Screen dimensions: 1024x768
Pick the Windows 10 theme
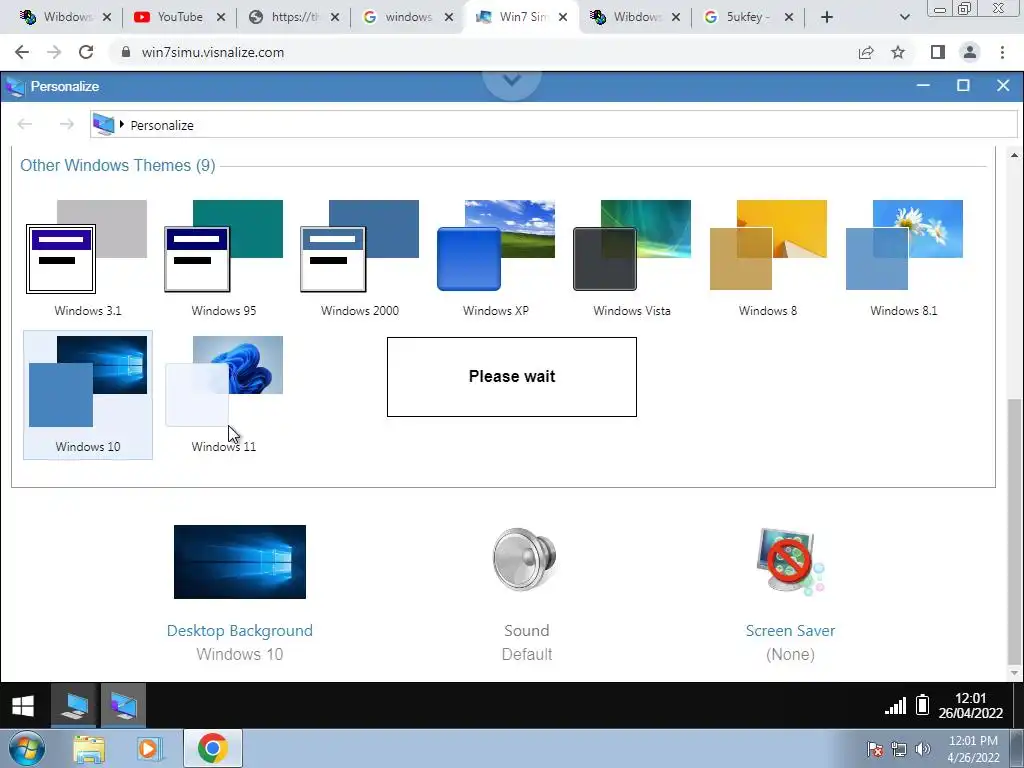pos(88,394)
